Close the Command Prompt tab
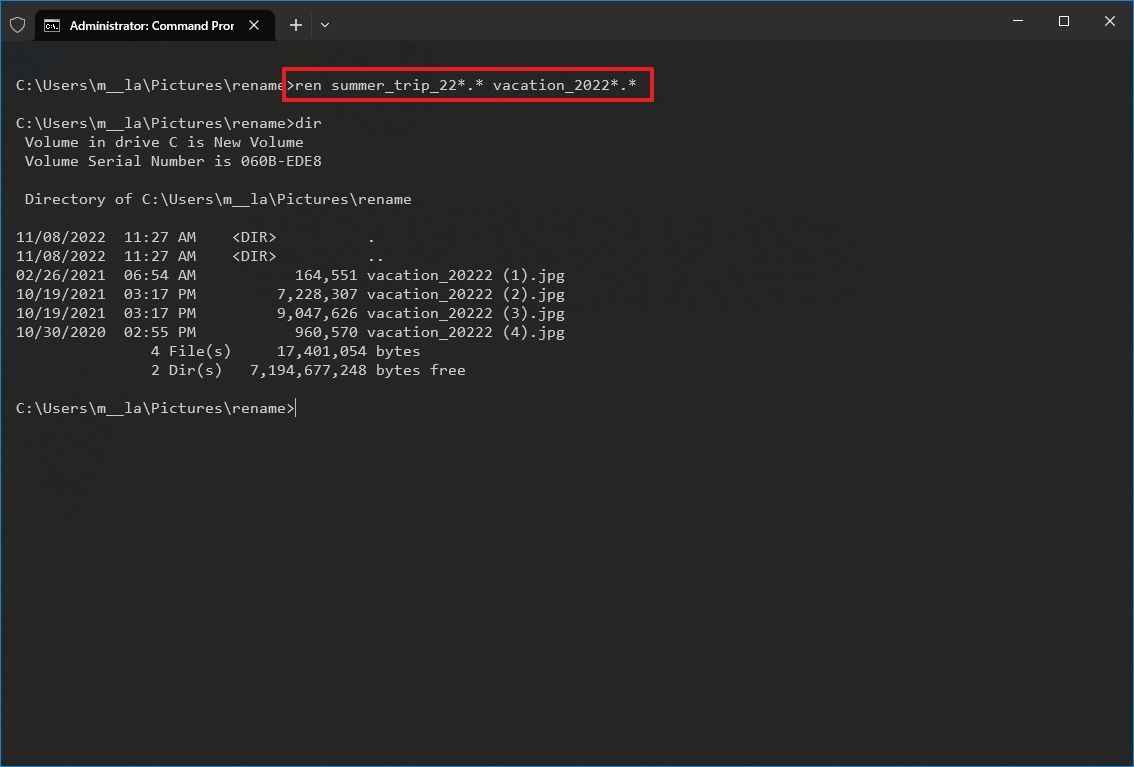1134x767 pixels. click(x=254, y=26)
